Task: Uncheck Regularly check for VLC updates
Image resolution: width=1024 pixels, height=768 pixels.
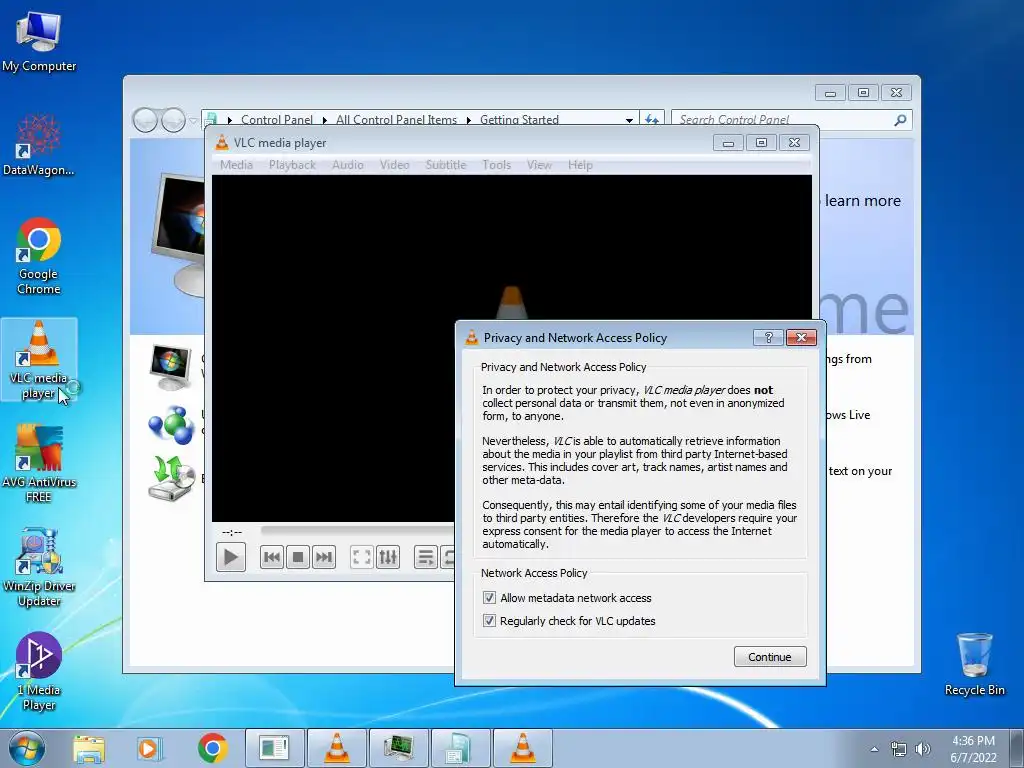Action: [489, 620]
